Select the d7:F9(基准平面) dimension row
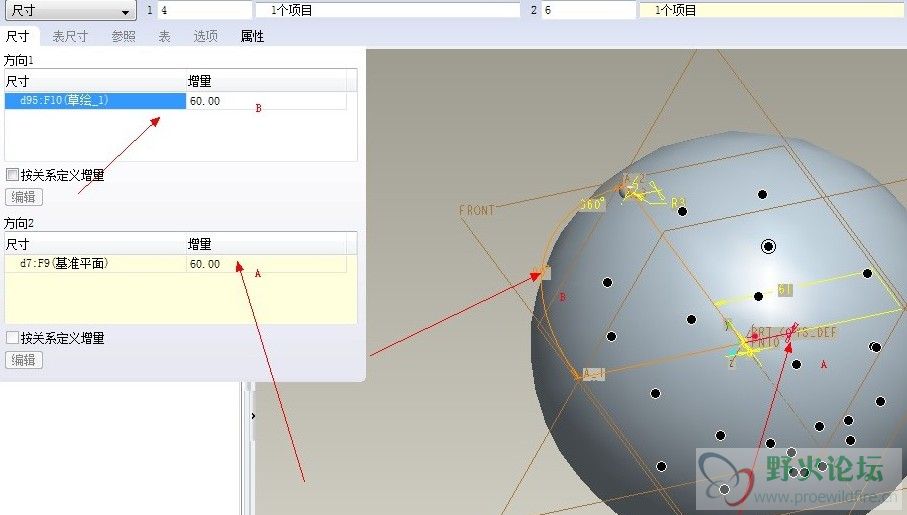 tap(95, 264)
